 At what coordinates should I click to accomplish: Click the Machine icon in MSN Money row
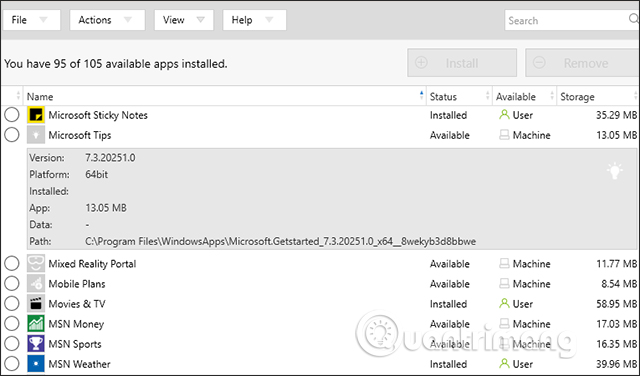(x=504, y=324)
